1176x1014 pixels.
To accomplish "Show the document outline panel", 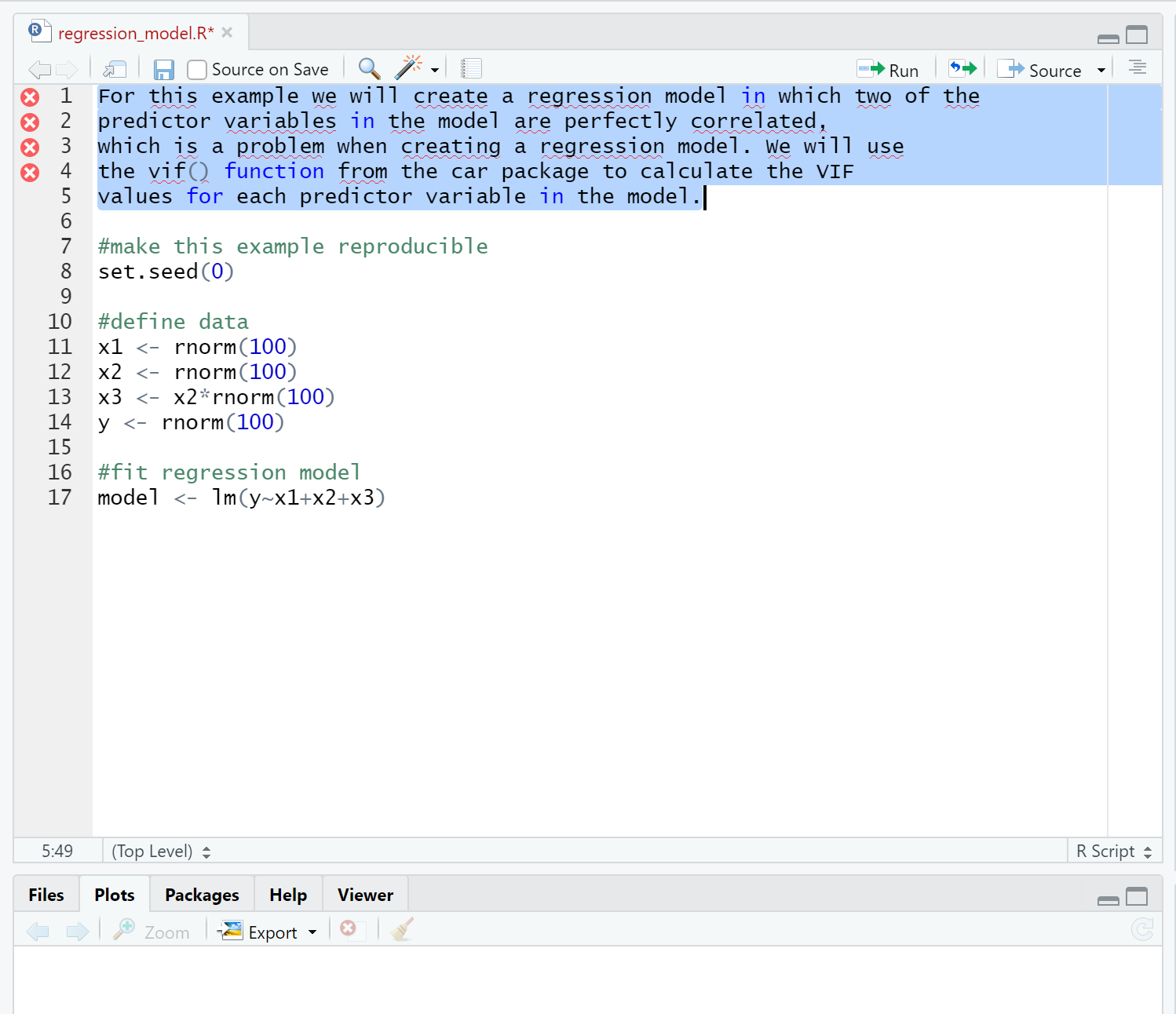I will 1138,67.
